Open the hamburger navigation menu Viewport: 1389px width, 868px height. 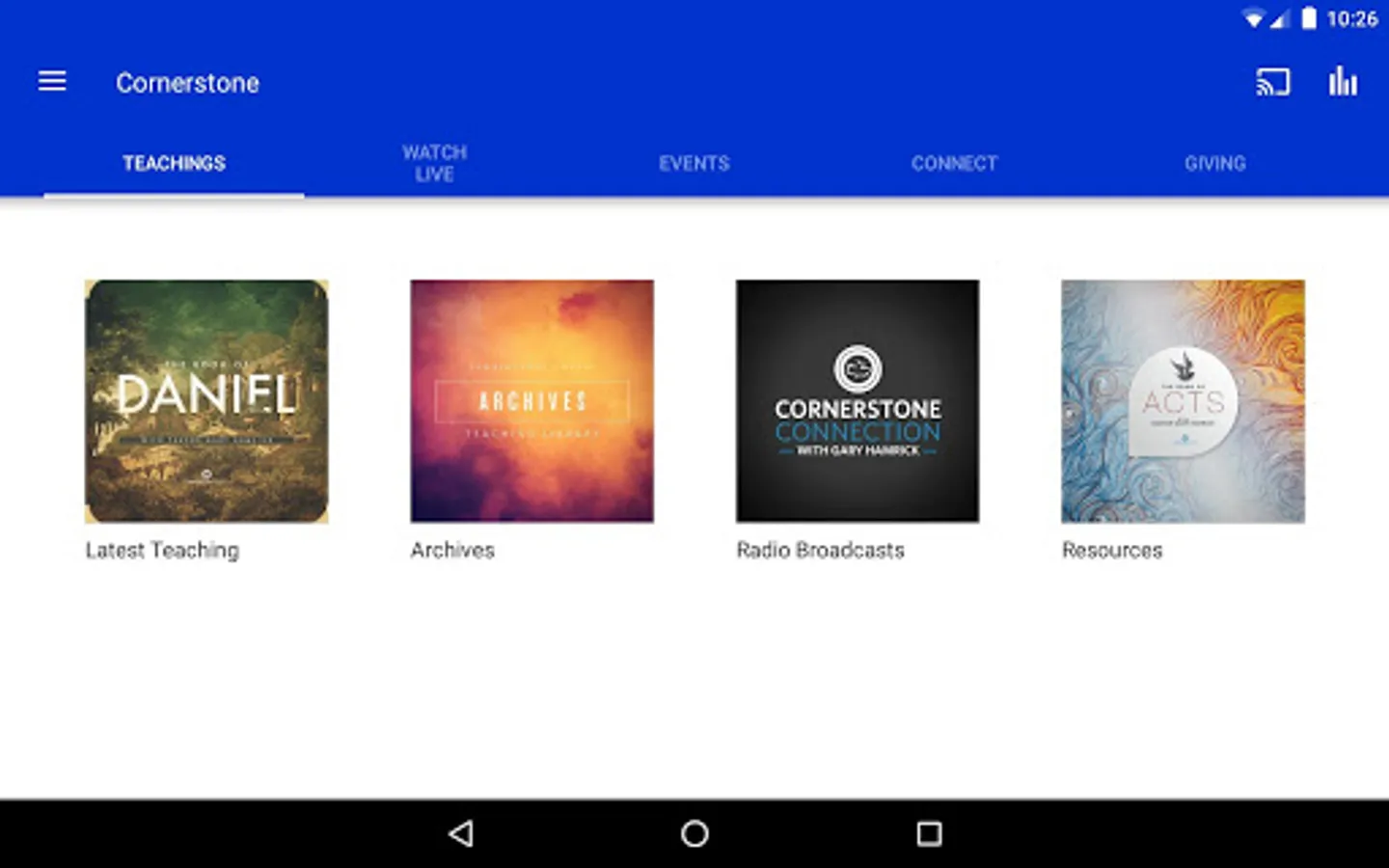[52, 82]
